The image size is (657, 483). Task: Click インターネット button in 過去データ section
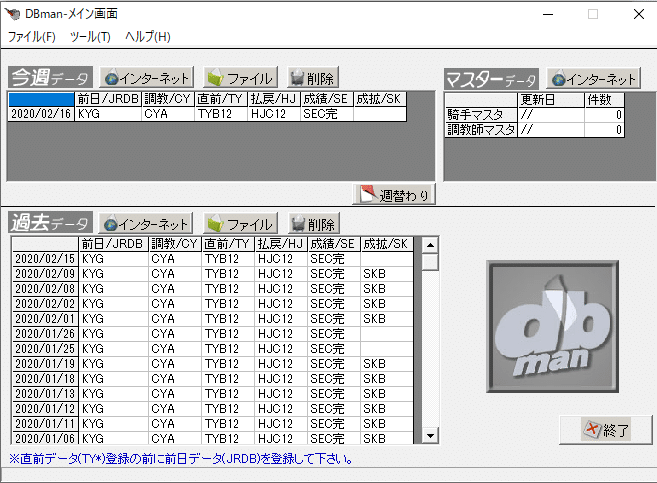click(x=146, y=224)
